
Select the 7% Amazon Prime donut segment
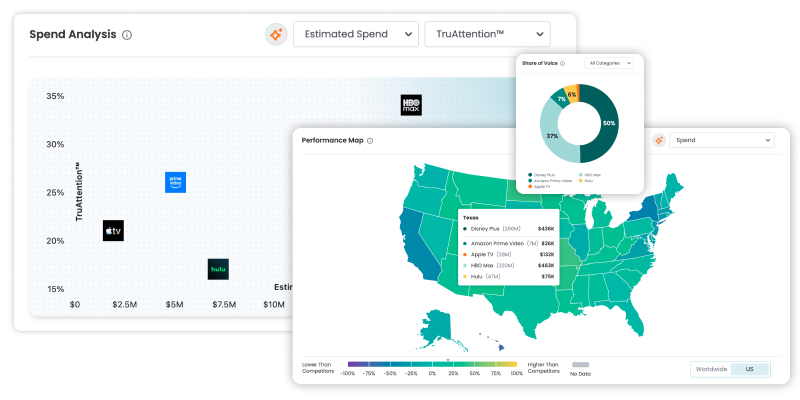pos(562,98)
